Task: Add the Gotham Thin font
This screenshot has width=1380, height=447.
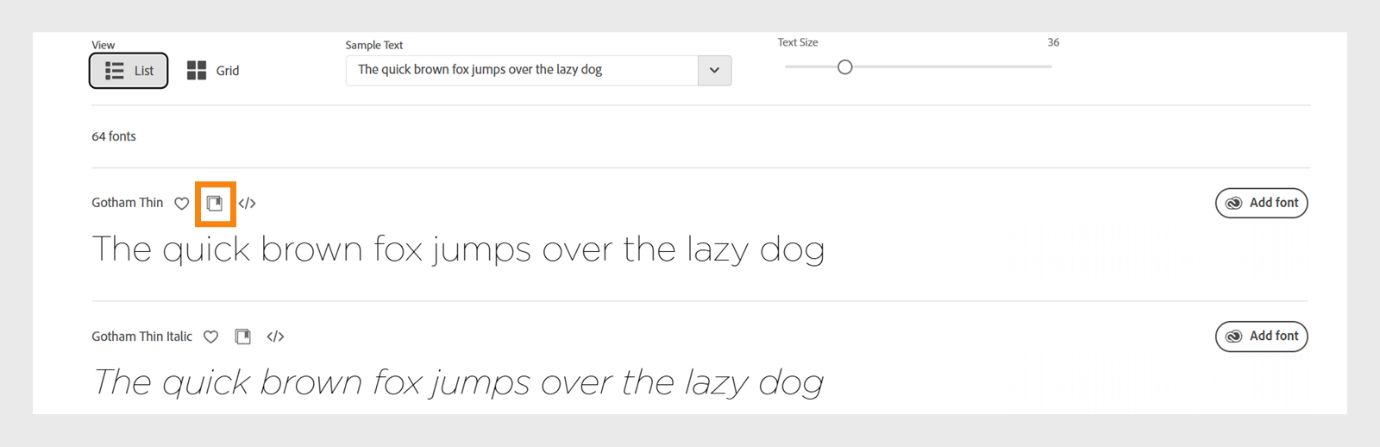Action: [x=1261, y=203]
